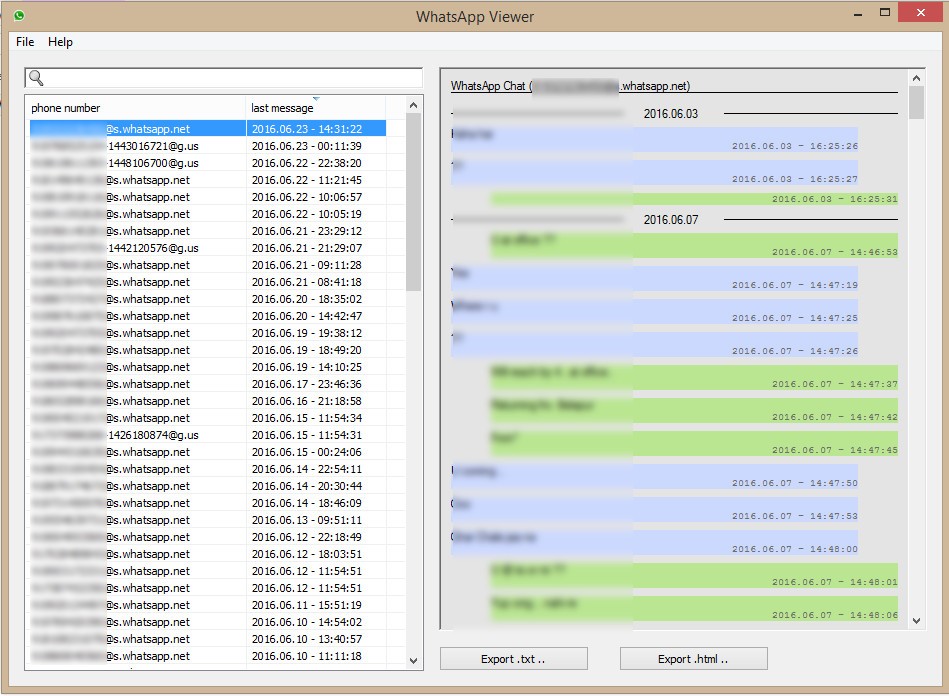Select chat dated 2016.06.19 - 19:38:12
Image resolution: width=949 pixels, height=696 pixels.
tap(208, 332)
